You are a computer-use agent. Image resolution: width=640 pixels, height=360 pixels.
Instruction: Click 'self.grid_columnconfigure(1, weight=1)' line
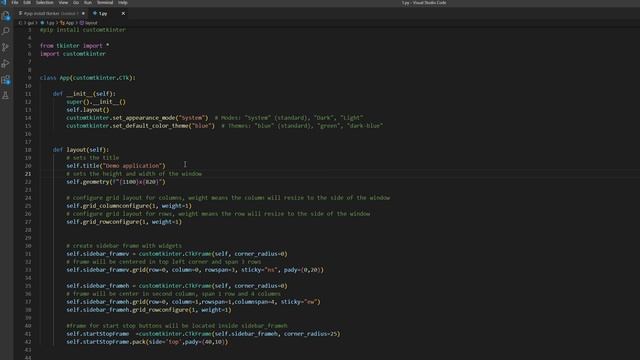tap(129, 206)
